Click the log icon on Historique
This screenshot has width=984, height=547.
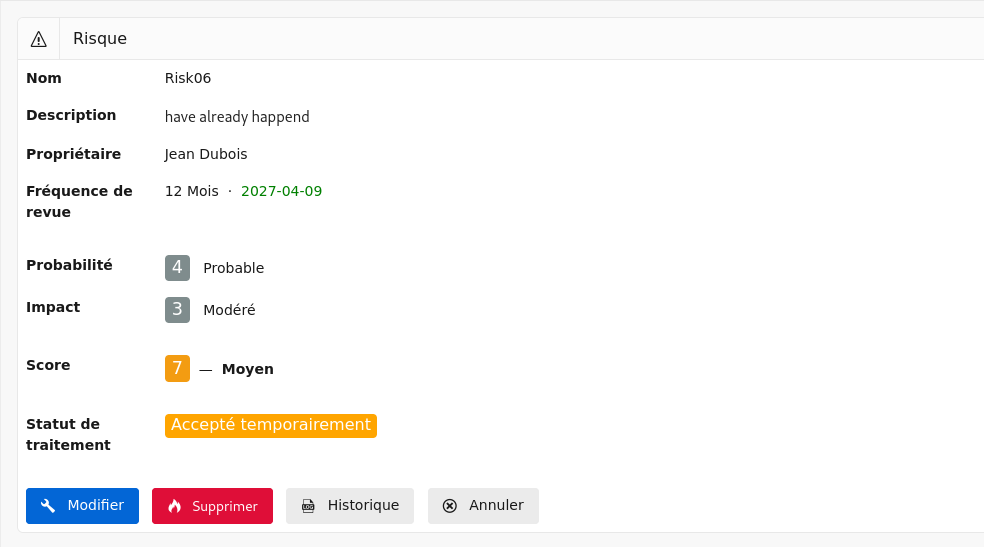308,506
